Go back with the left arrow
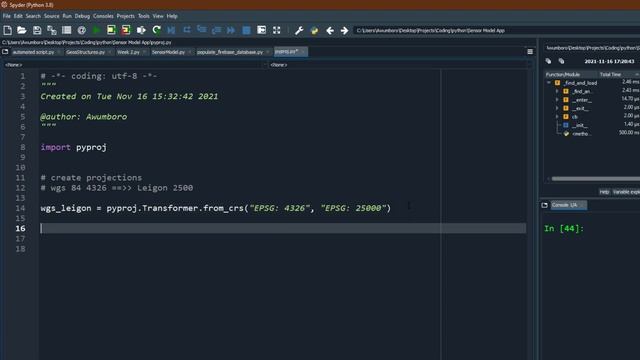Image resolution: width=640 pixels, height=360 pixels. point(330,30)
